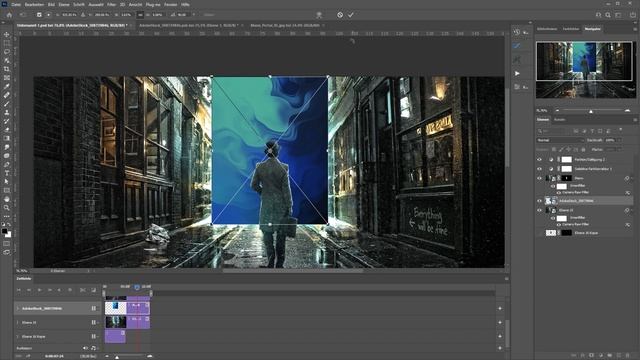
Task: Click the timeline playhead marker
Action: point(137,287)
